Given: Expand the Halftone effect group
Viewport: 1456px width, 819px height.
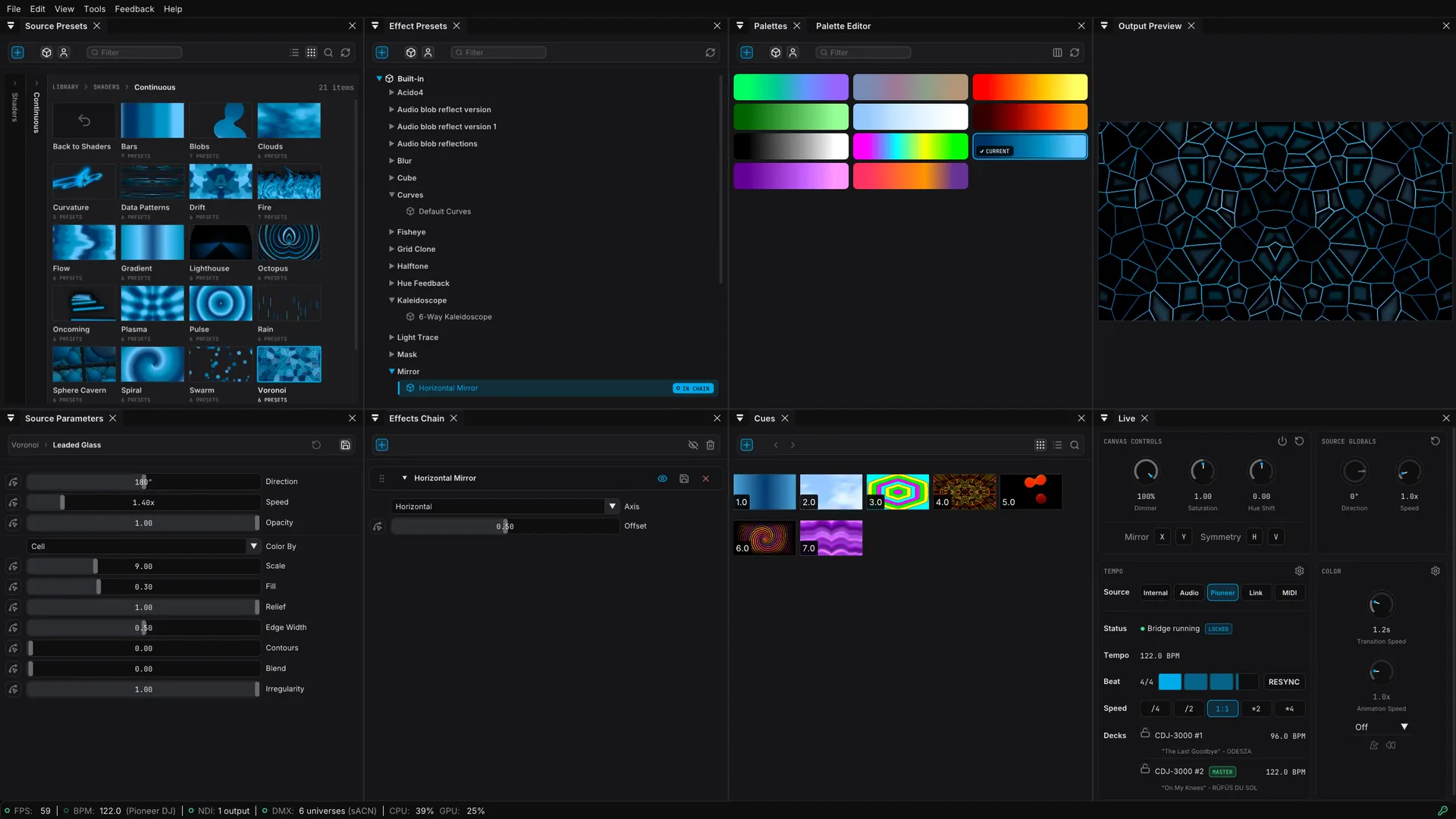Looking at the screenshot, I should click(x=391, y=266).
